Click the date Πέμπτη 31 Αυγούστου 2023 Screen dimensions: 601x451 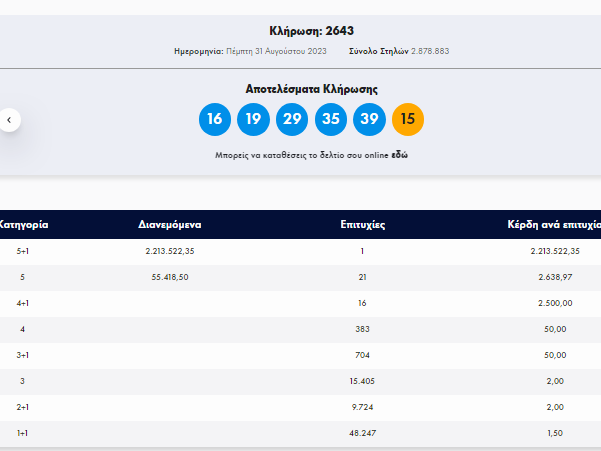tap(276, 51)
